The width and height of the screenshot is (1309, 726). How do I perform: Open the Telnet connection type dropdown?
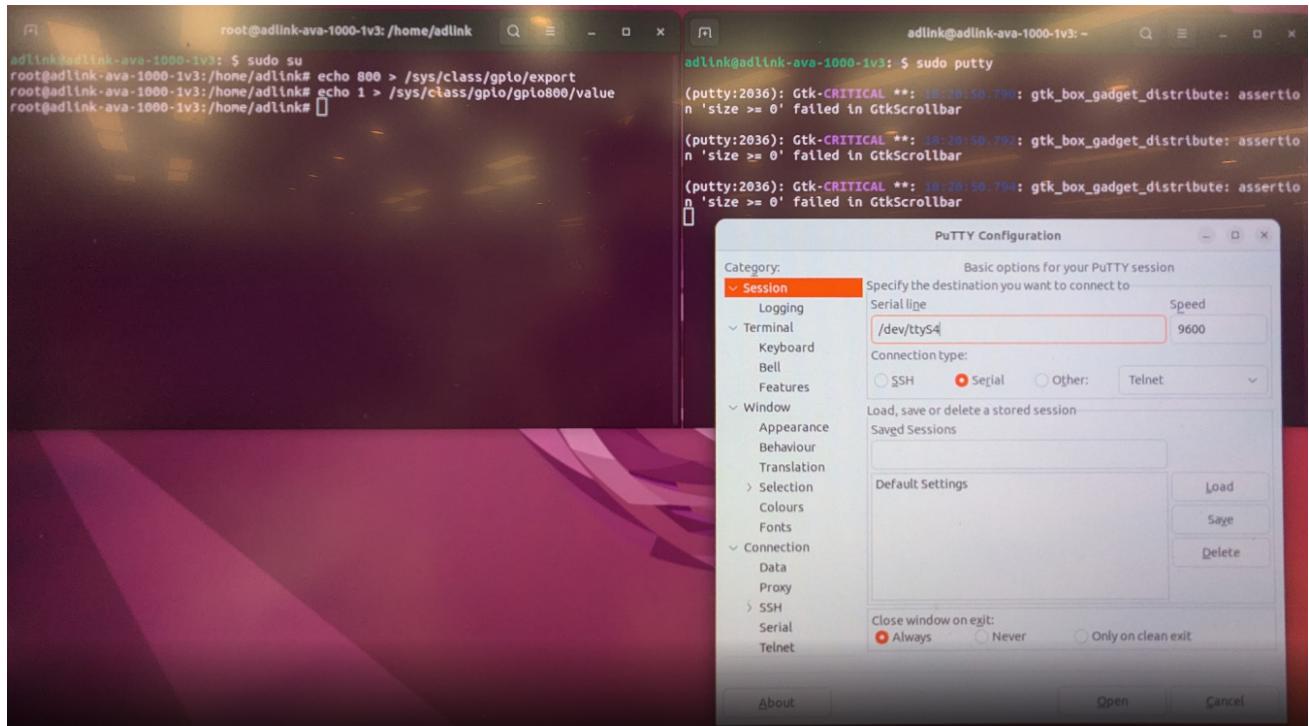click(x=1191, y=380)
